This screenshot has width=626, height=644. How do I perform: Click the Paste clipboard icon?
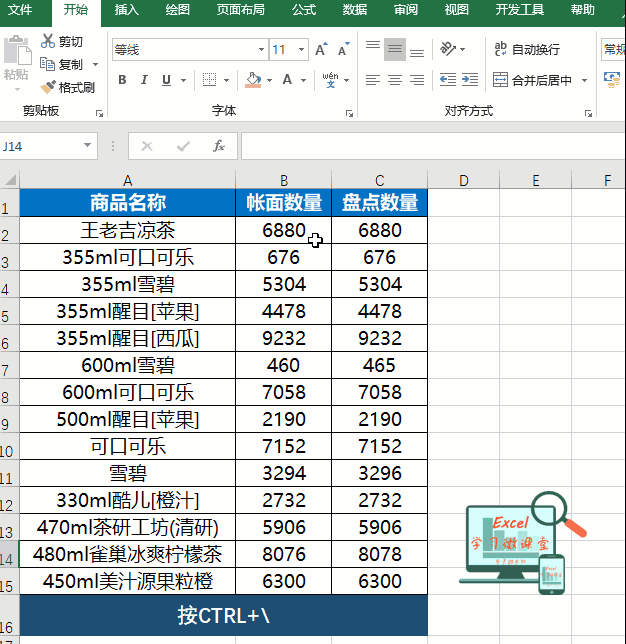pos(17,50)
